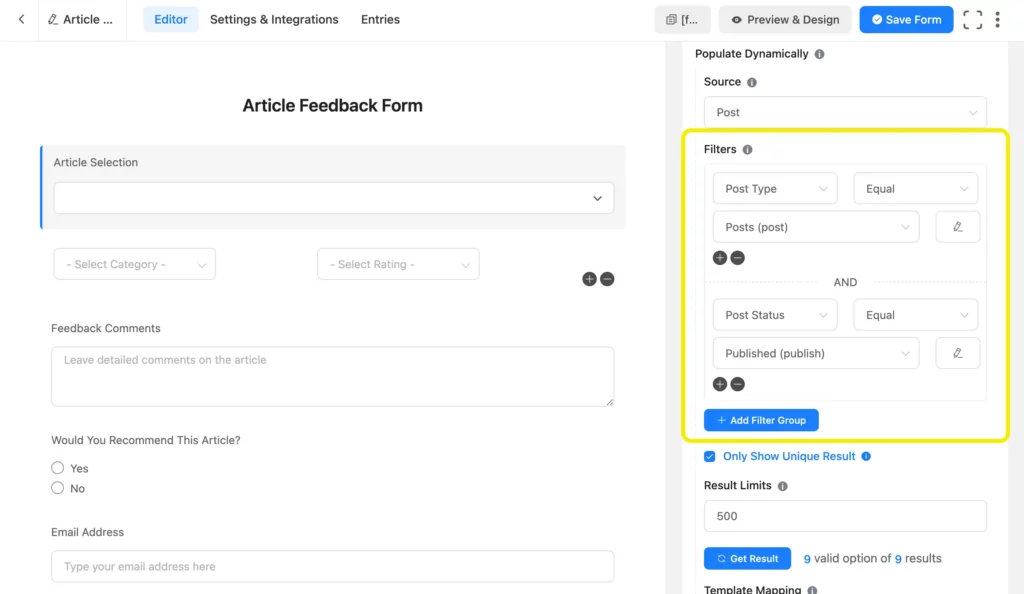The height and width of the screenshot is (594, 1024).
Task: Remove the Post Type filter row
Action: 737,258
